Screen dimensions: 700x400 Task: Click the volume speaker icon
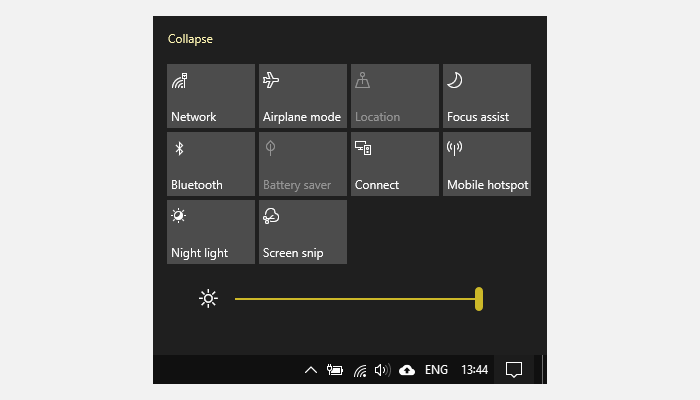(382, 370)
